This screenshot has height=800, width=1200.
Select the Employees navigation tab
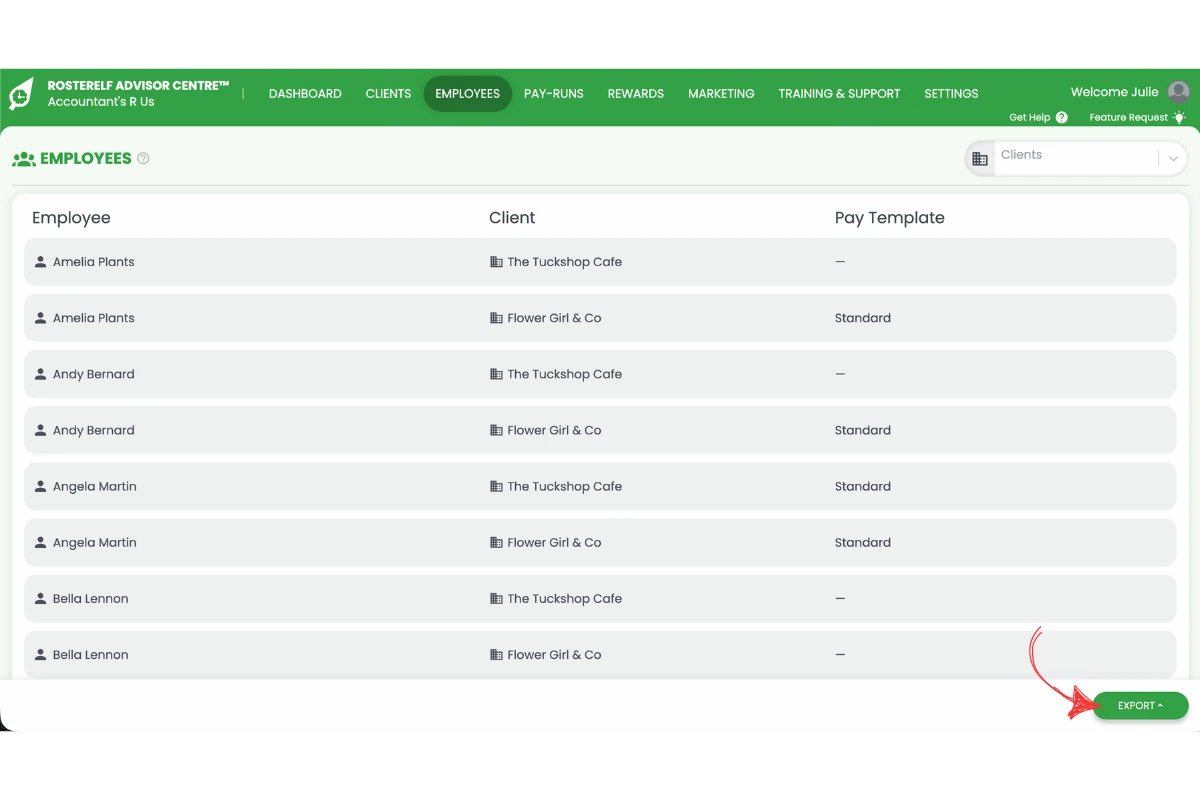click(467, 93)
